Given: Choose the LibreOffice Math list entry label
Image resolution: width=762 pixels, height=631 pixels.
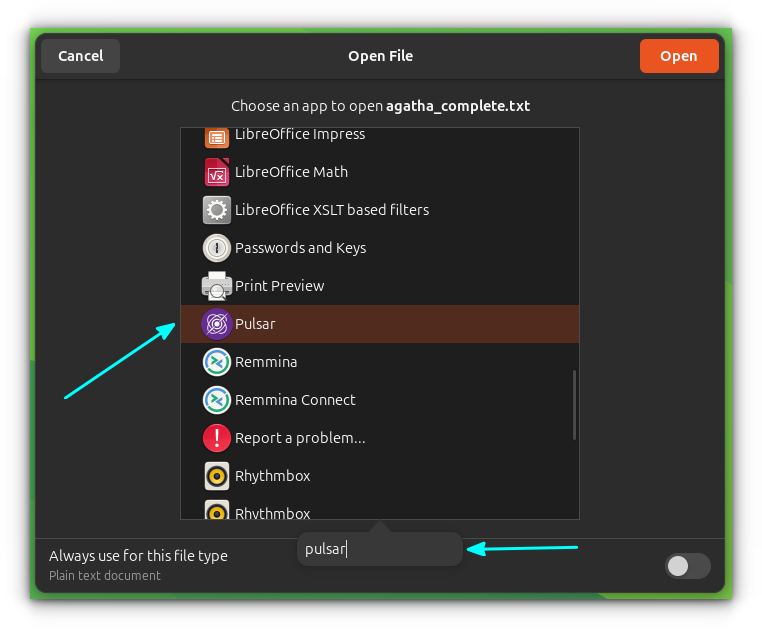Looking at the screenshot, I should [x=291, y=172].
